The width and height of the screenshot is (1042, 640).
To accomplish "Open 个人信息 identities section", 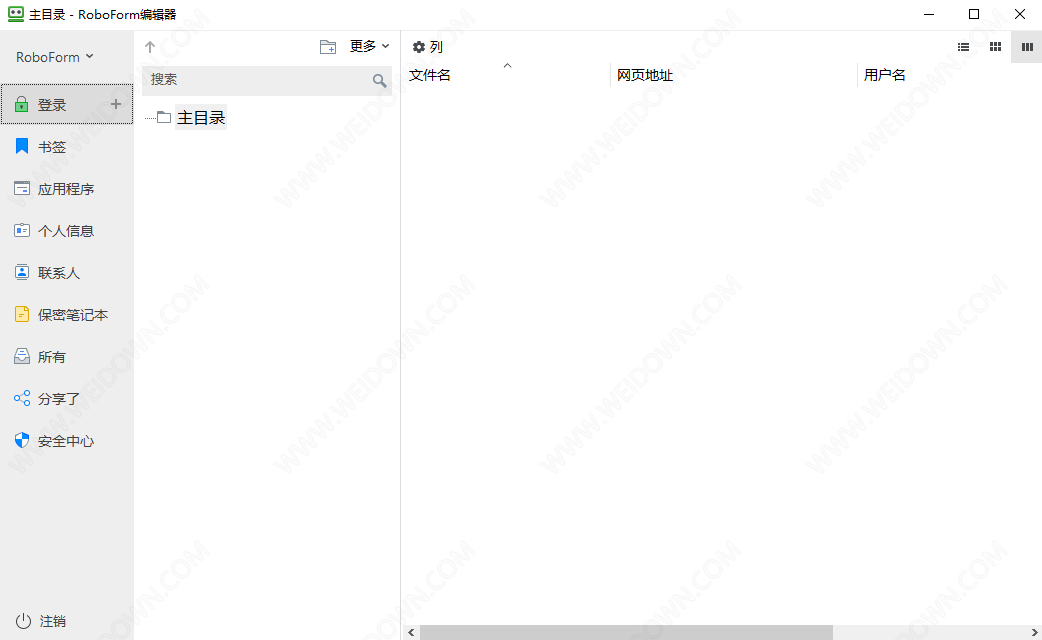I will [66, 231].
